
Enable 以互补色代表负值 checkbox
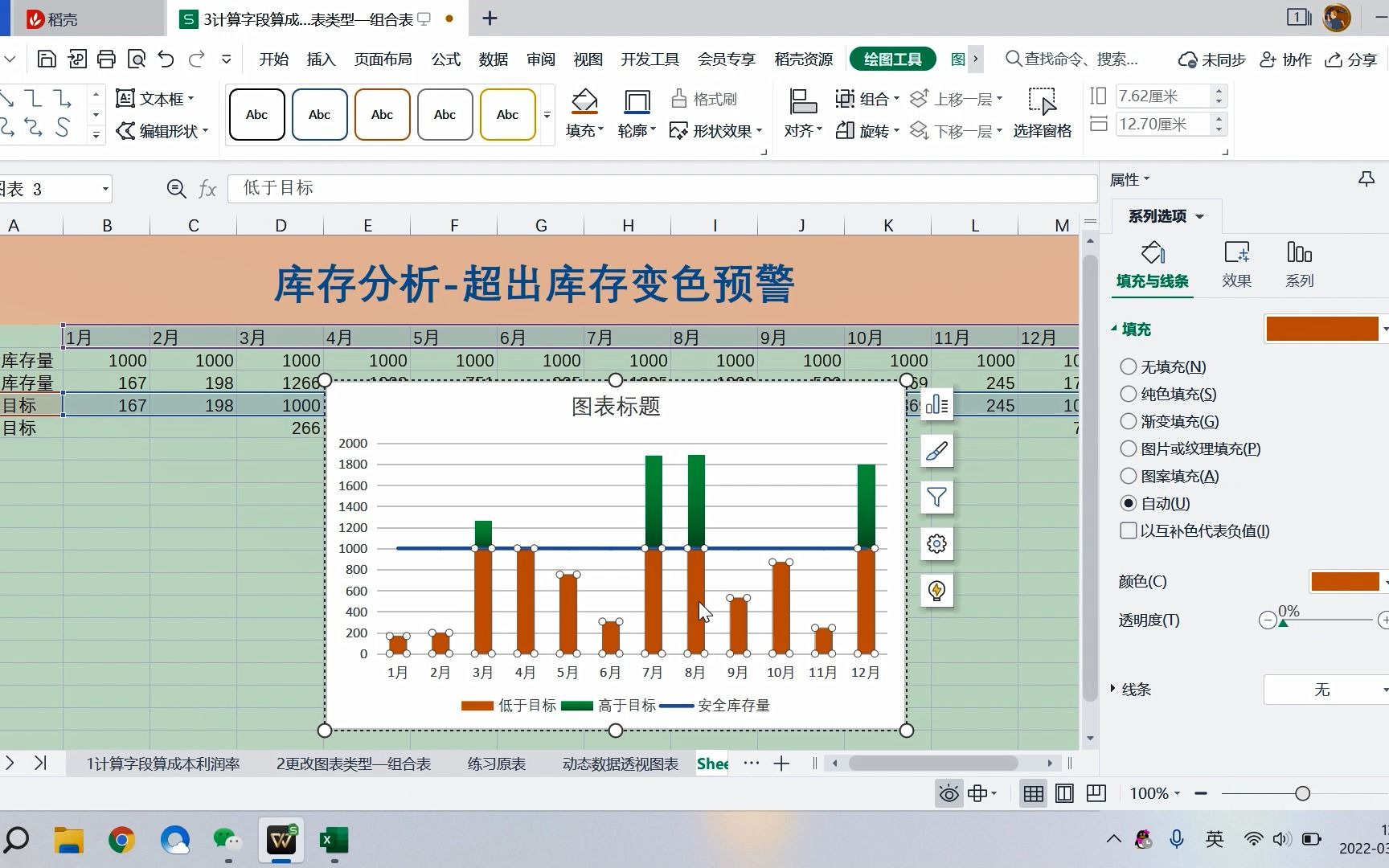tap(1129, 530)
